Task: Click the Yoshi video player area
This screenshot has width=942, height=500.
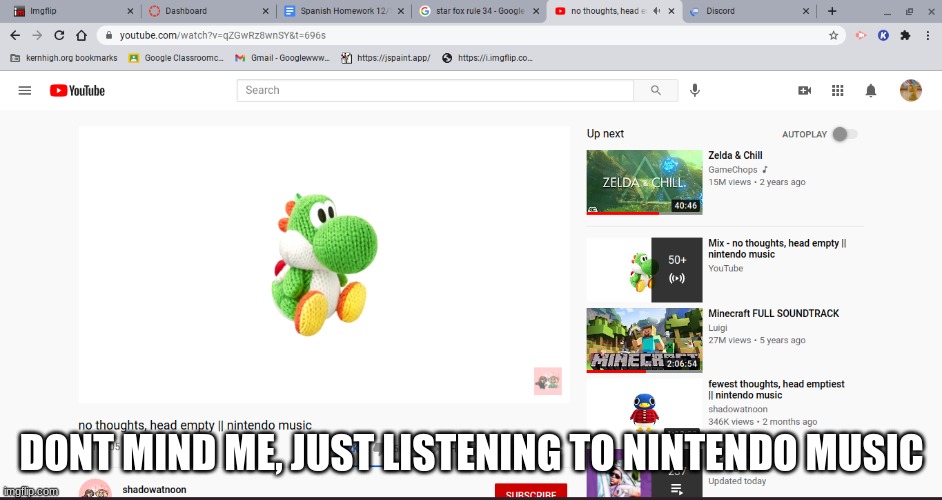Action: [x=324, y=264]
